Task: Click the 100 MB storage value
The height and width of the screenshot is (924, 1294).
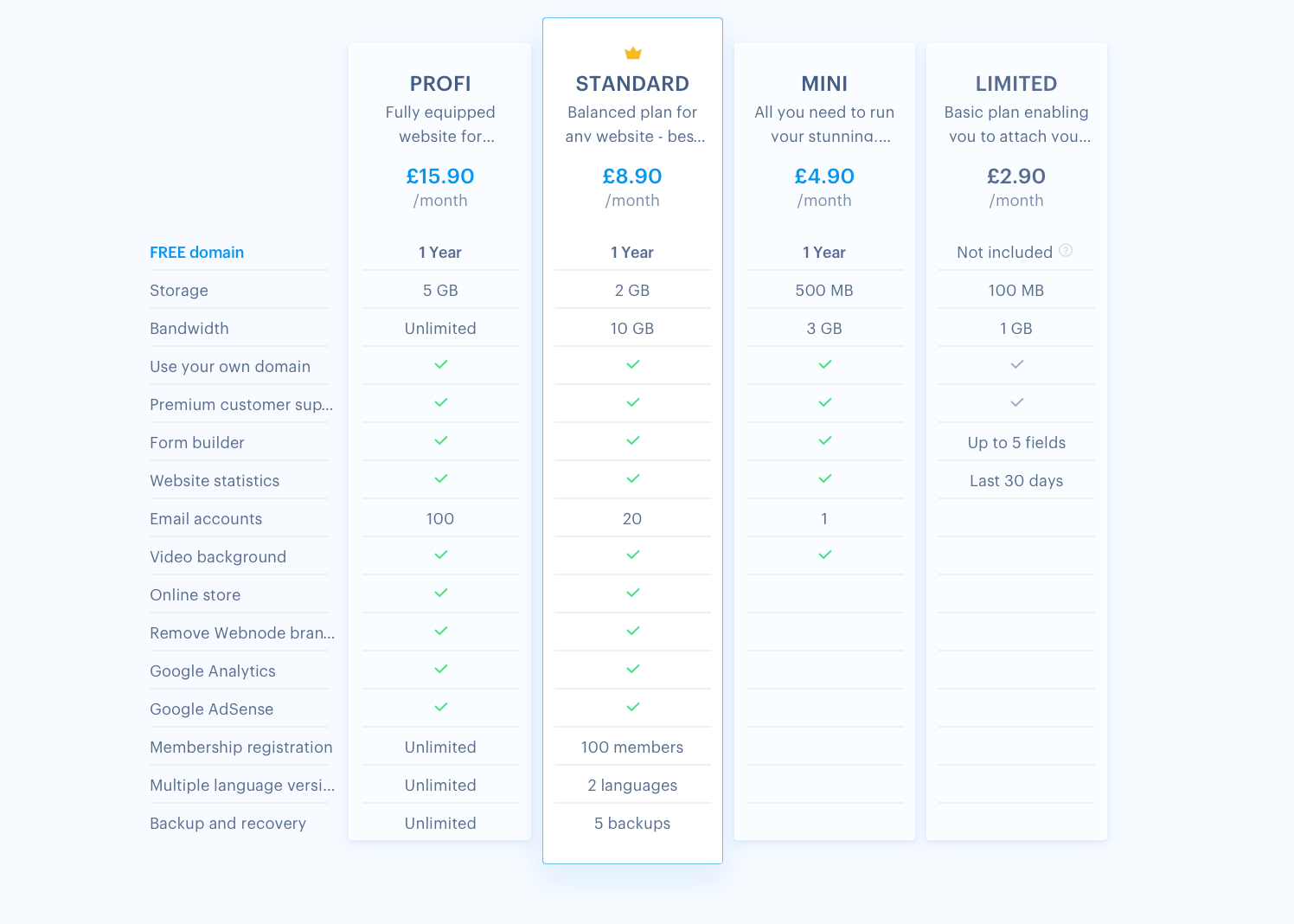Action: [x=1016, y=291]
